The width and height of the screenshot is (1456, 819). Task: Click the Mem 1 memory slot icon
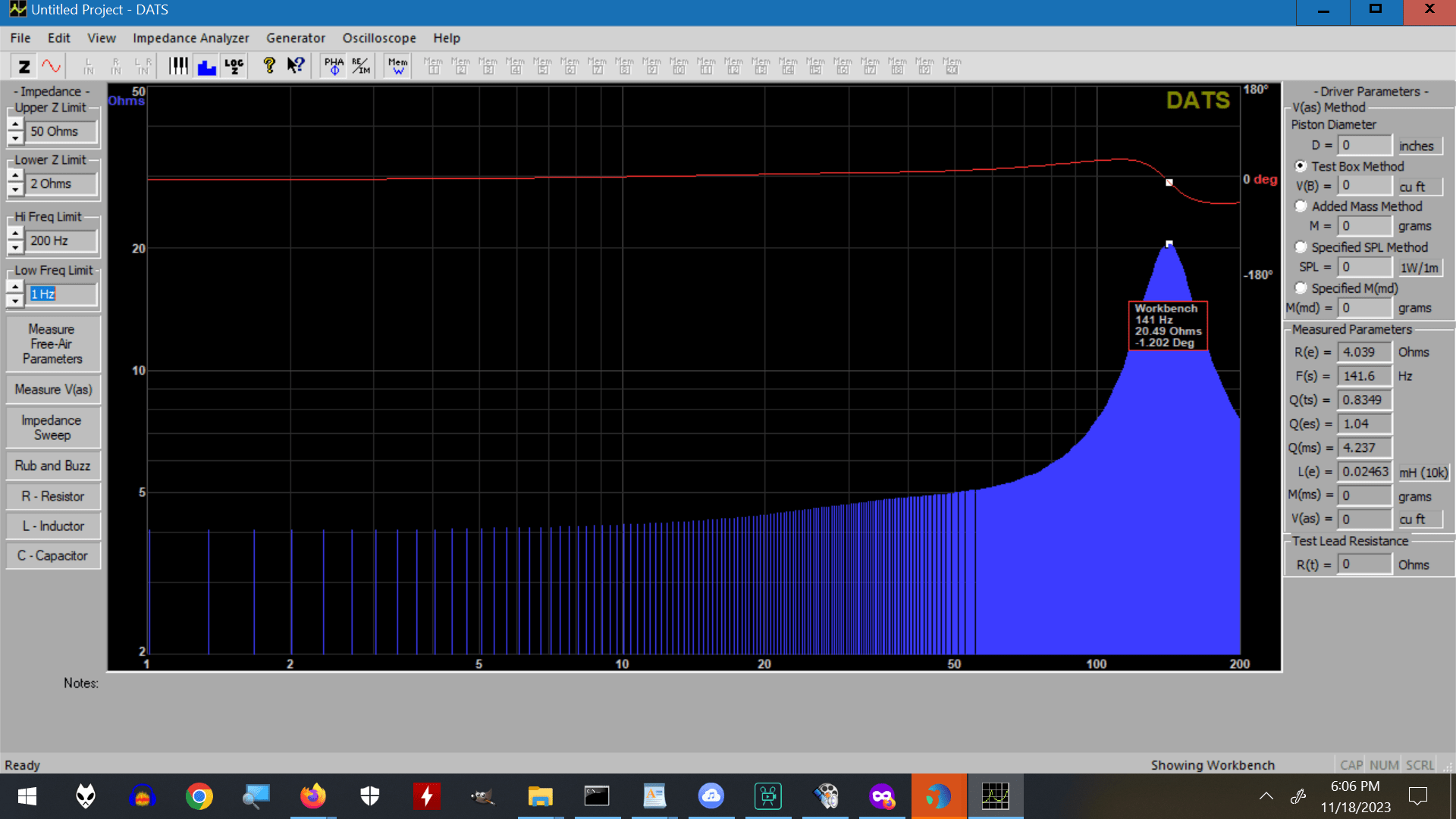(x=434, y=66)
